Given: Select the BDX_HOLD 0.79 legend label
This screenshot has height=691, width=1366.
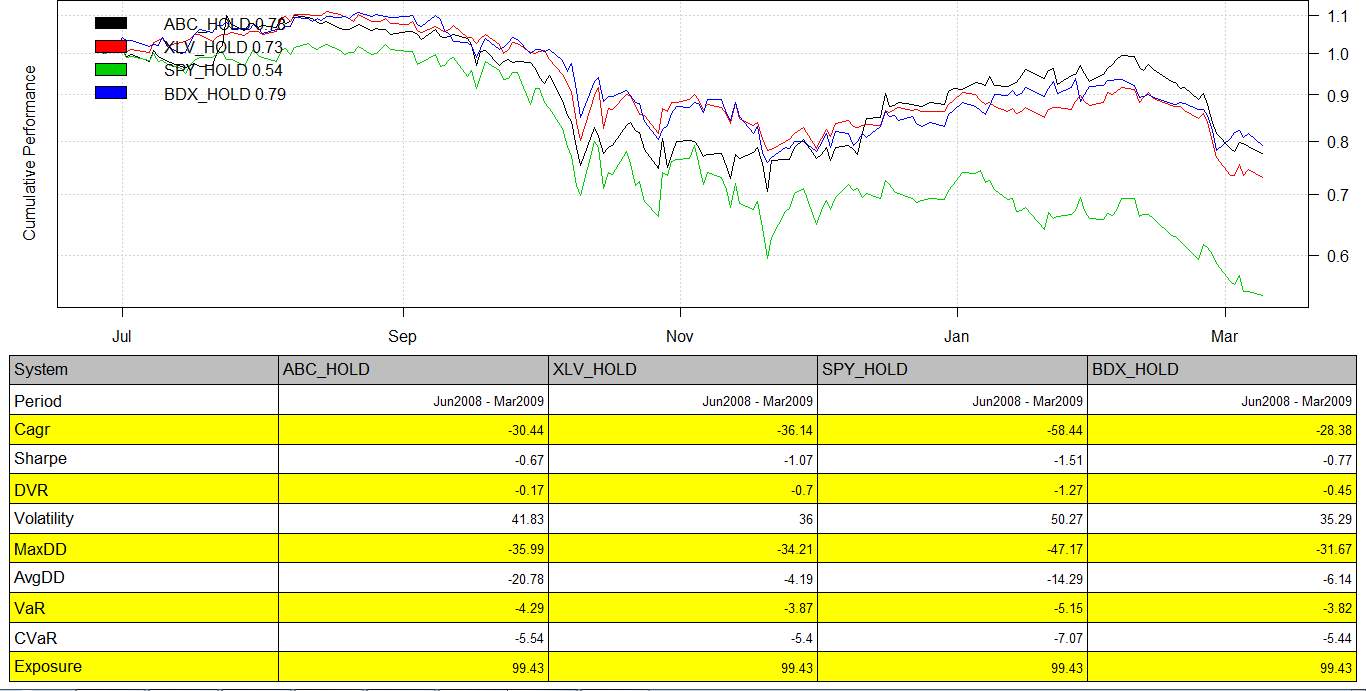Looking at the screenshot, I should [225, 94].
